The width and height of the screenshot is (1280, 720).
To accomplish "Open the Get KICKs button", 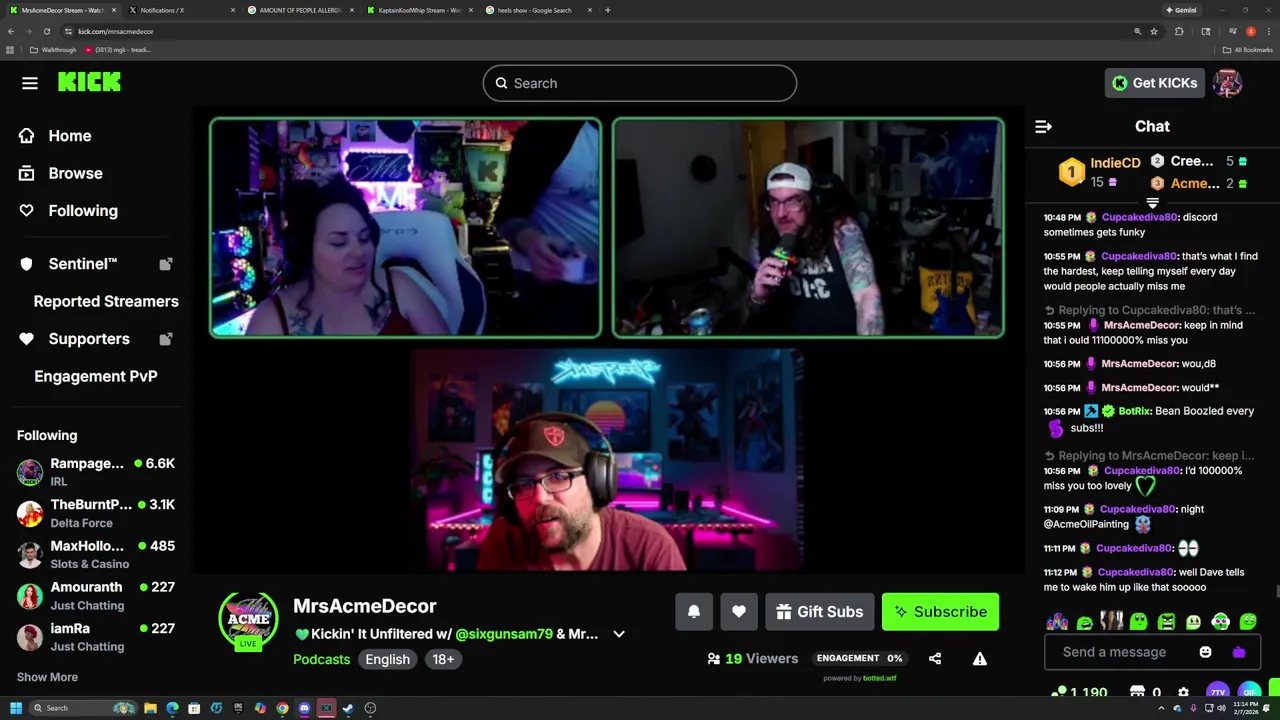I will tap(1154, 83).
